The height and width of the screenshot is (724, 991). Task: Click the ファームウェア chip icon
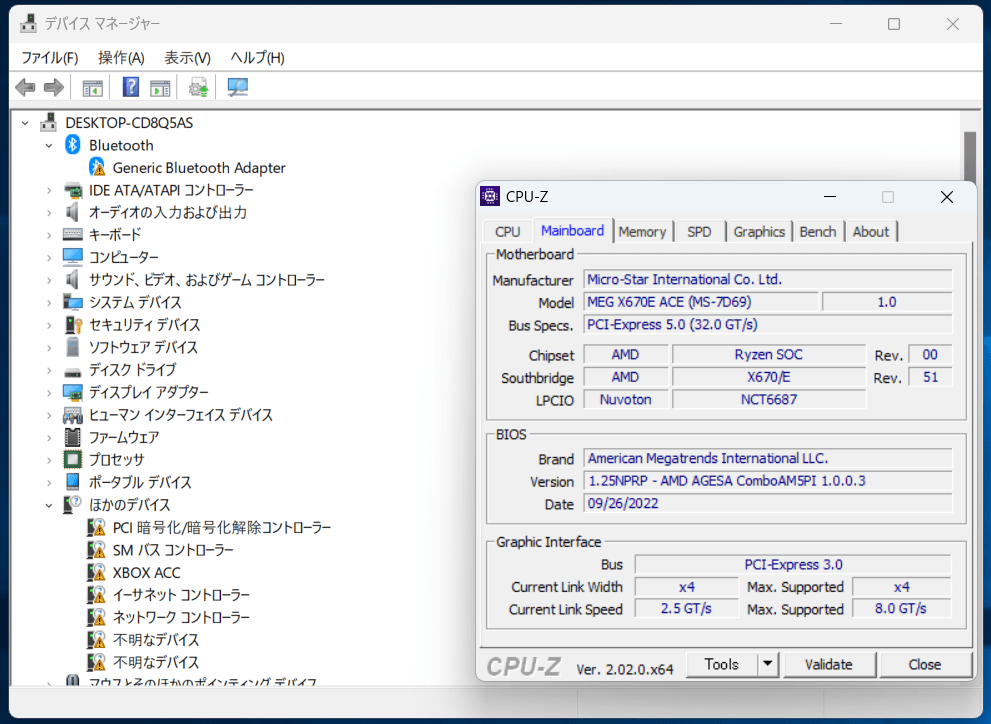click(x=73, y=437)
